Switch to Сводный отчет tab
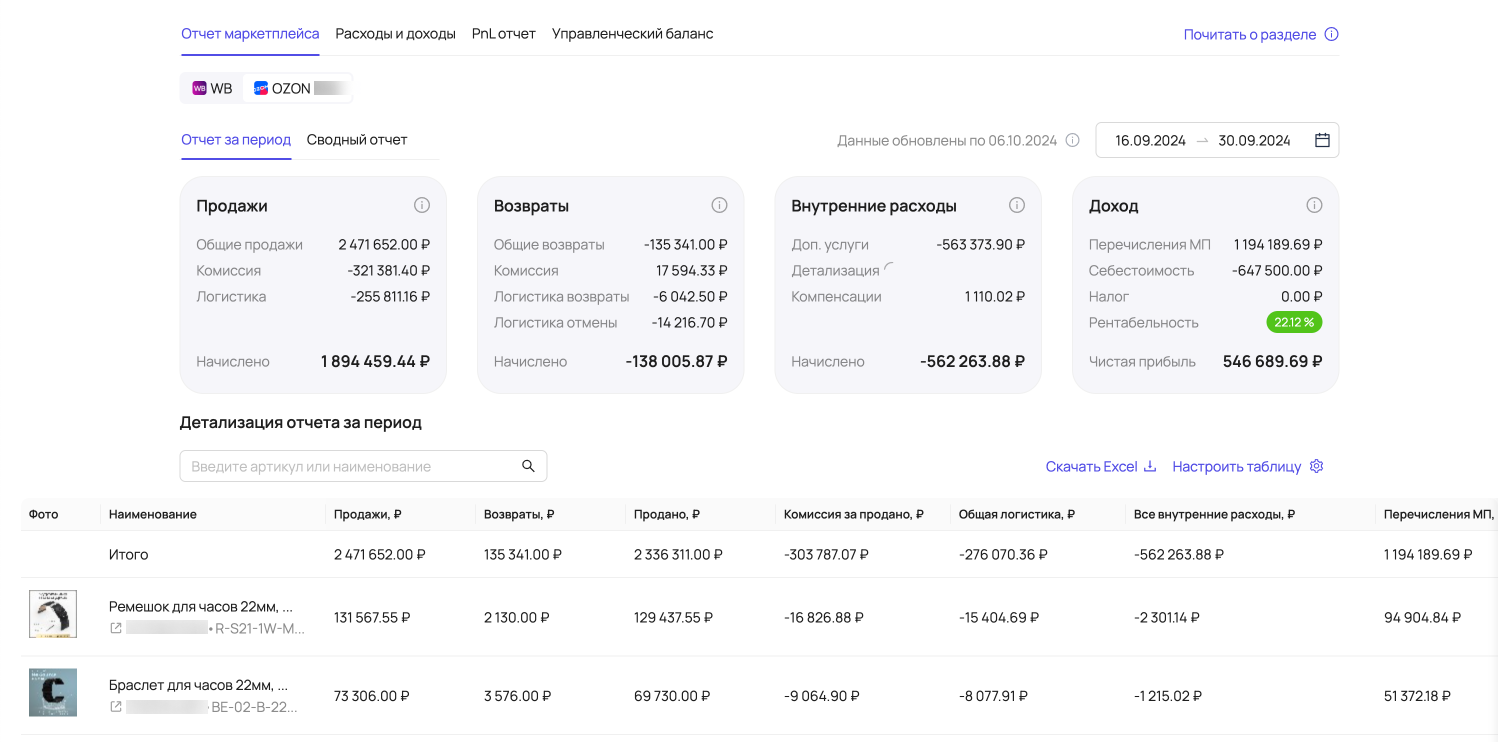1500x742 pixels. tap(357, 140)
